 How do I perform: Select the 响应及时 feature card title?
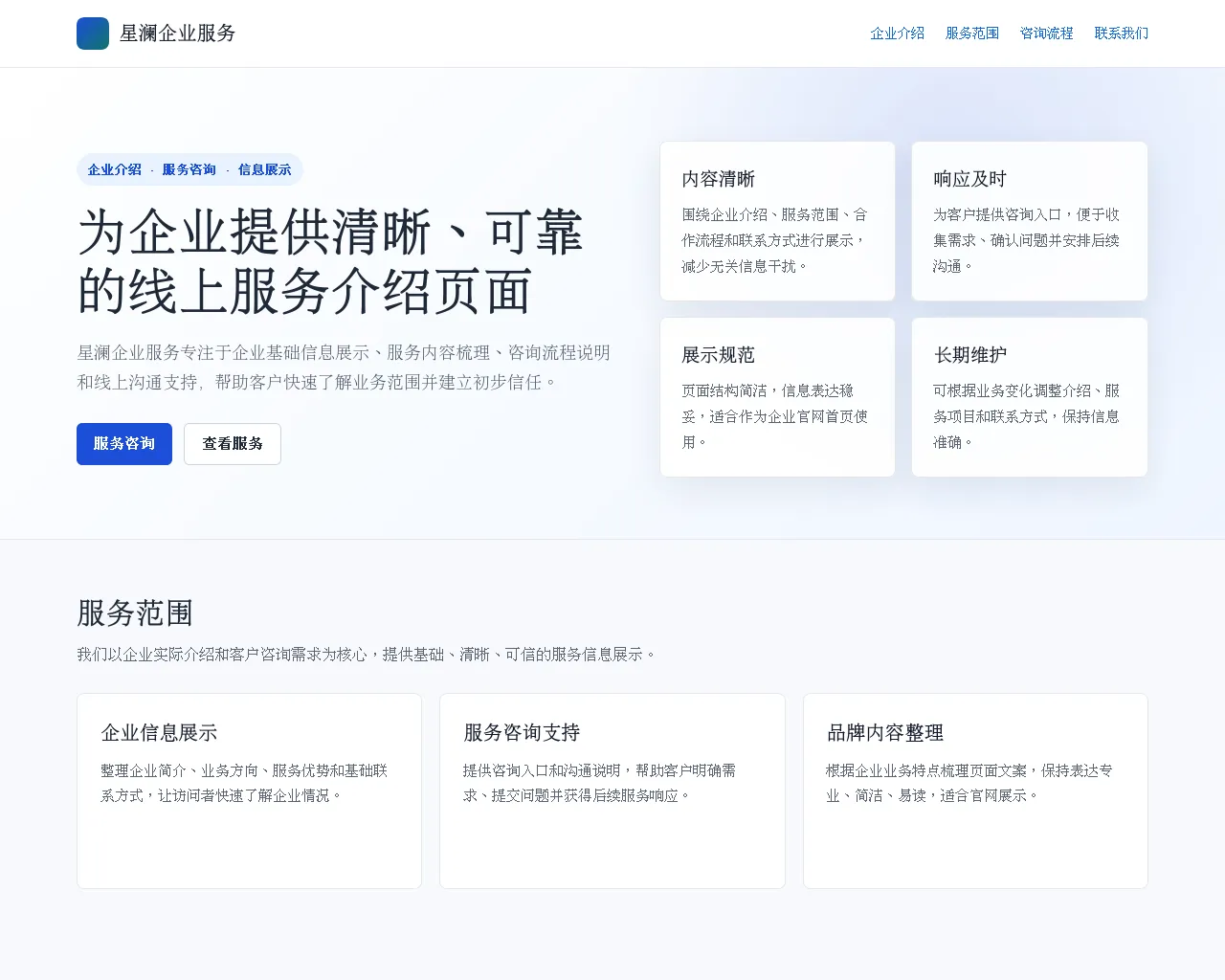click(969, 179)
